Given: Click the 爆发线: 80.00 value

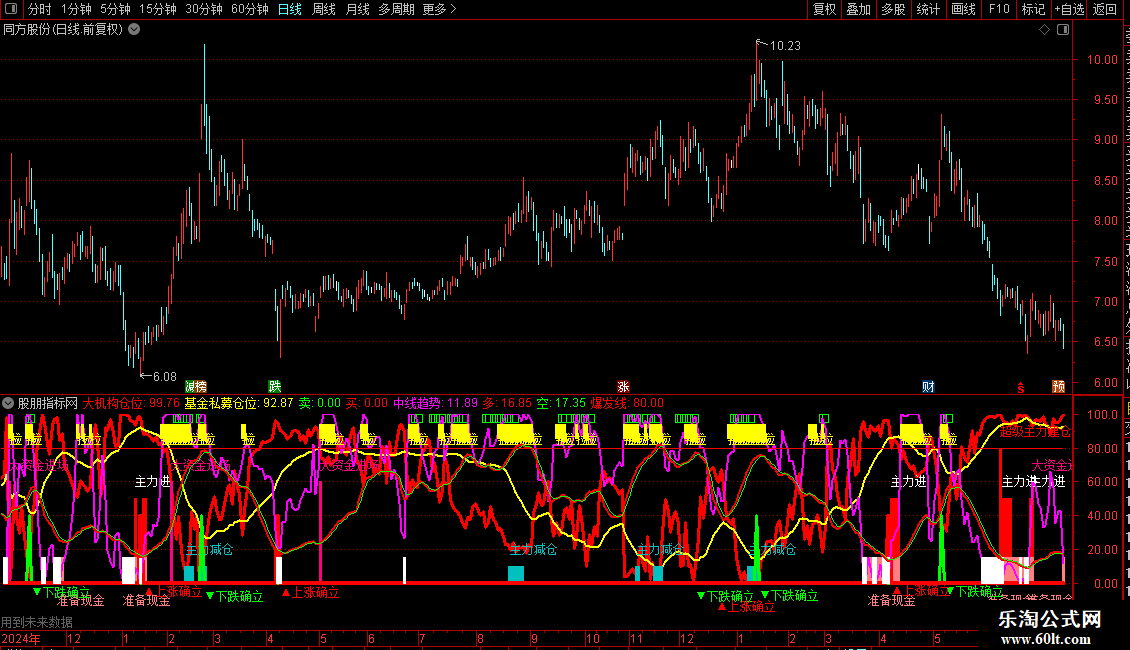Looking at the screenshot, I should 627,403.
